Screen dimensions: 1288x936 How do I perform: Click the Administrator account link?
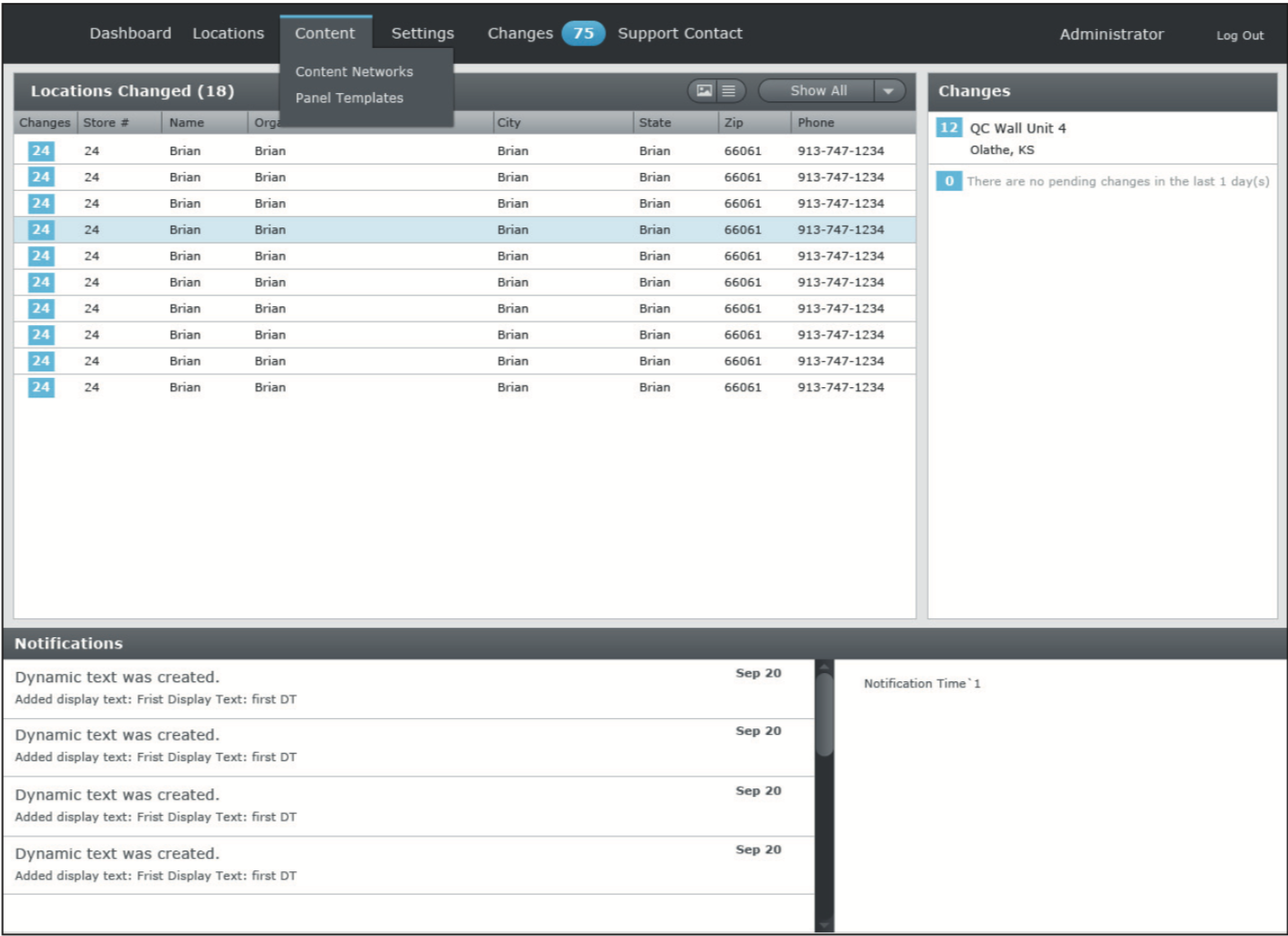click(1111, 34)
